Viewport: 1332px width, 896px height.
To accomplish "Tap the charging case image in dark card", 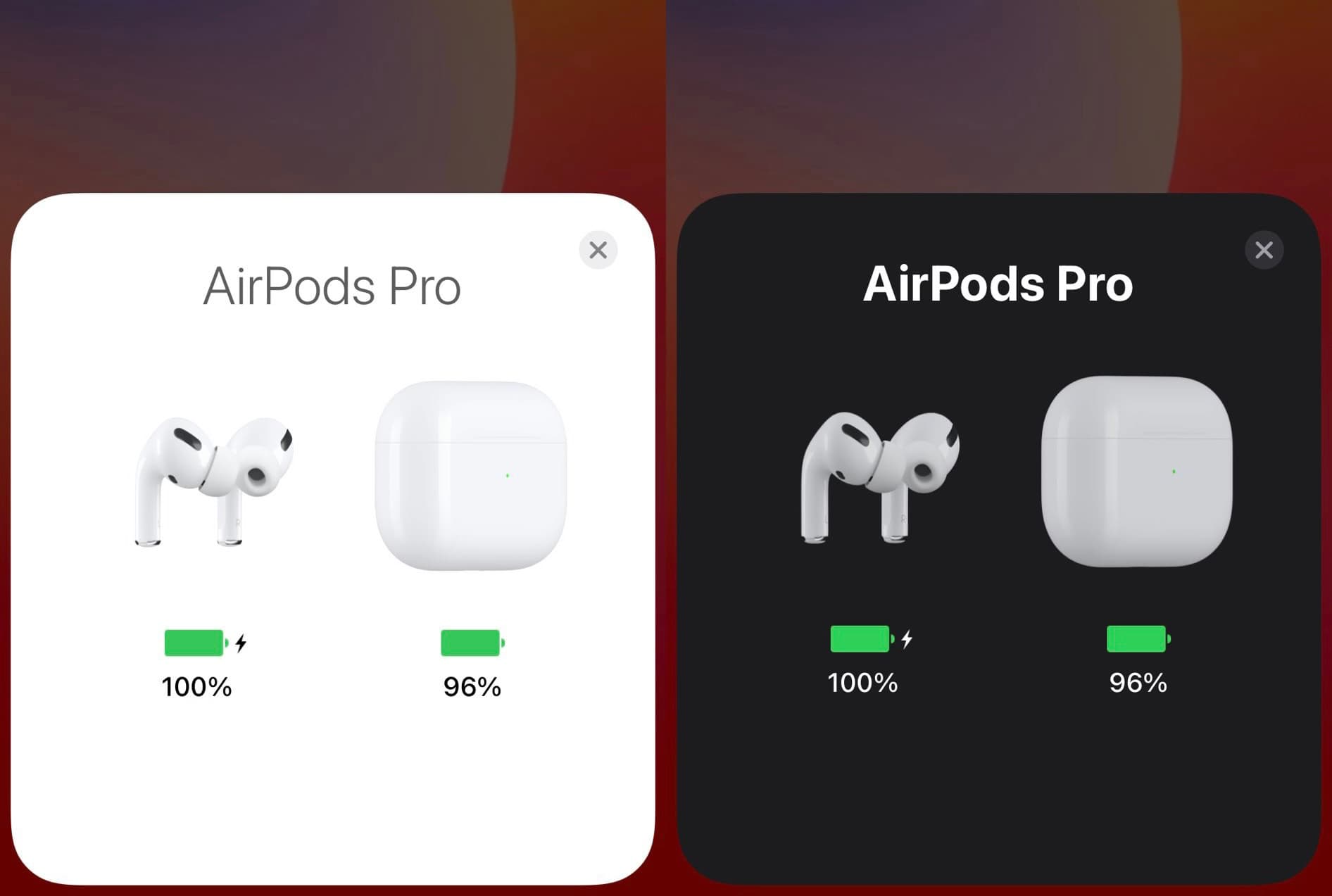I will pos(1136,472).
